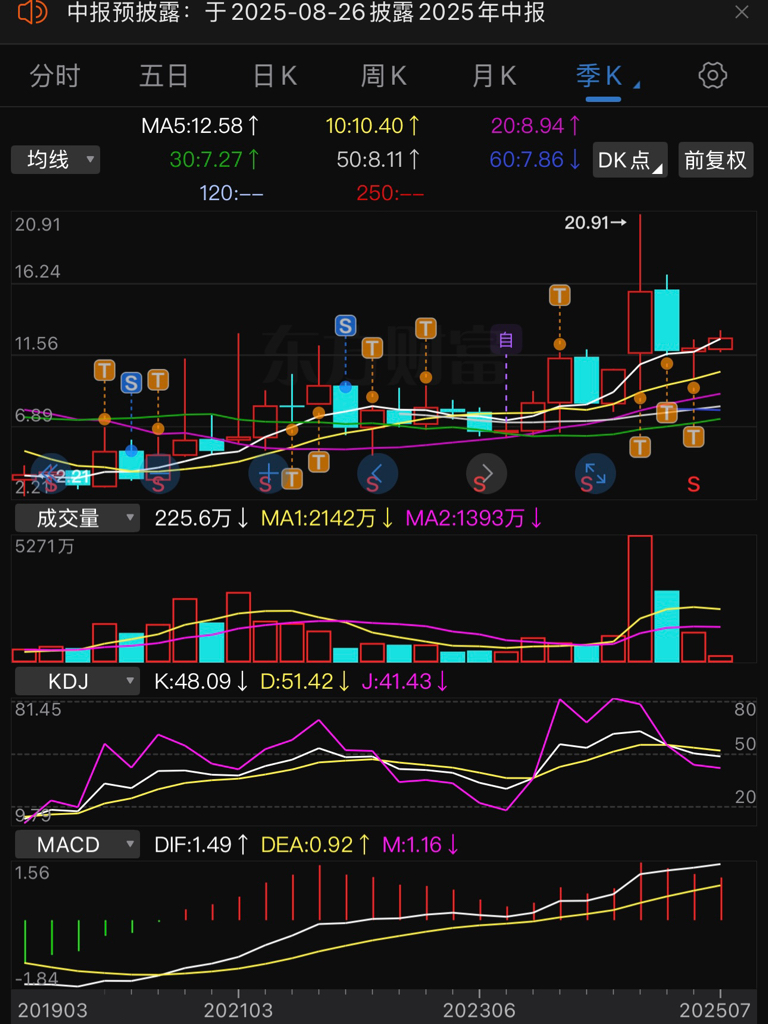Expand the triangle next to 季K tab
This screenshot has height=1024, width=768.
click(x=637, y=84)
